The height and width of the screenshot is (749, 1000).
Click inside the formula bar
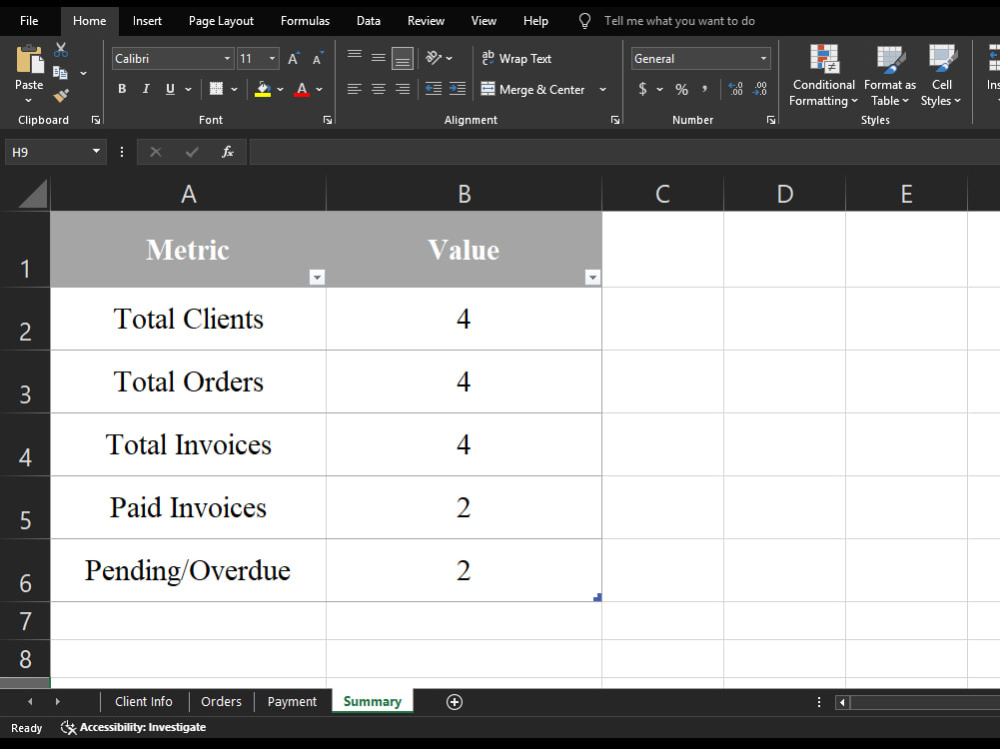pos(625,152)
